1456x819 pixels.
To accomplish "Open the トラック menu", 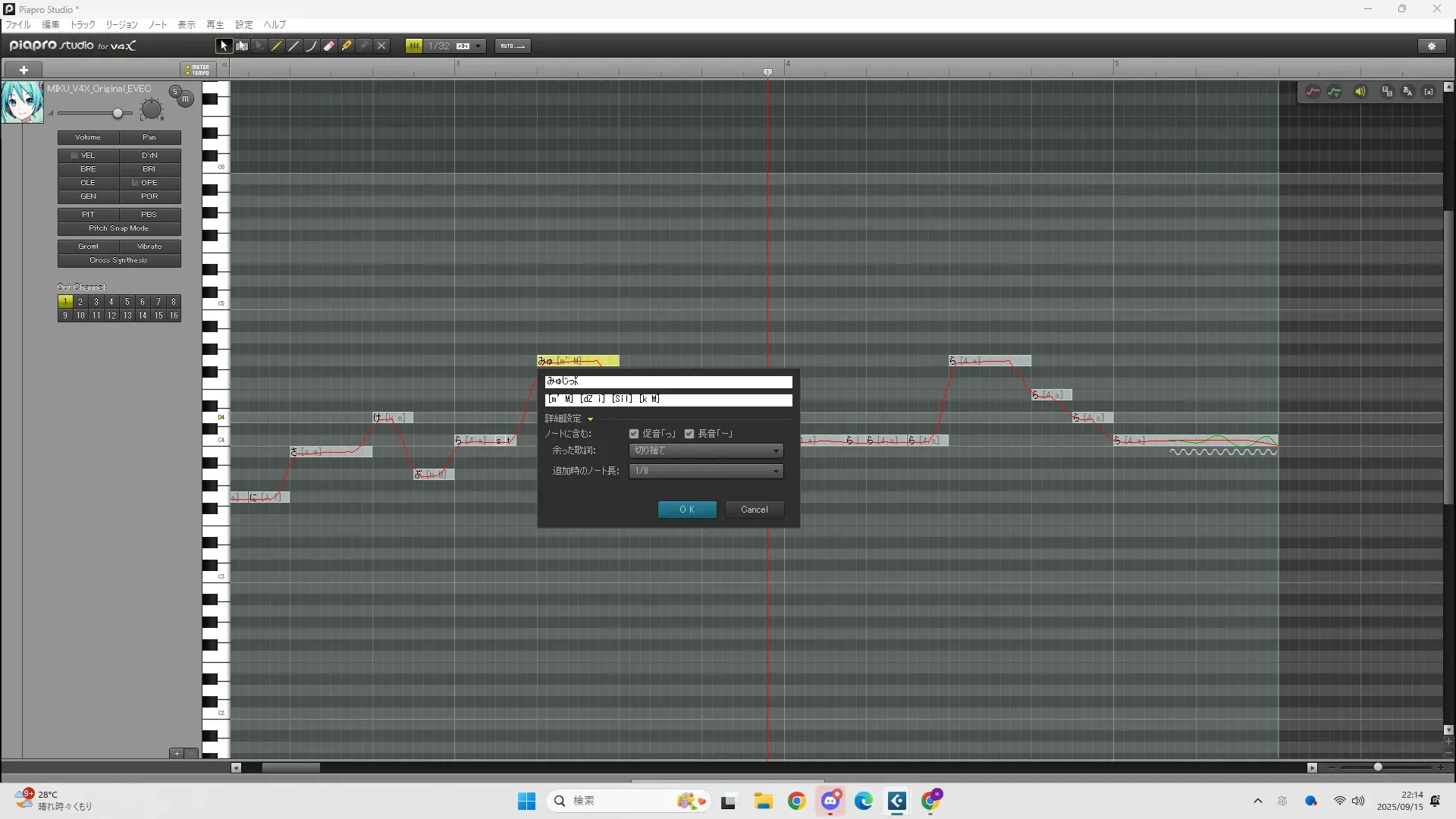I will [x=83, y=25].
